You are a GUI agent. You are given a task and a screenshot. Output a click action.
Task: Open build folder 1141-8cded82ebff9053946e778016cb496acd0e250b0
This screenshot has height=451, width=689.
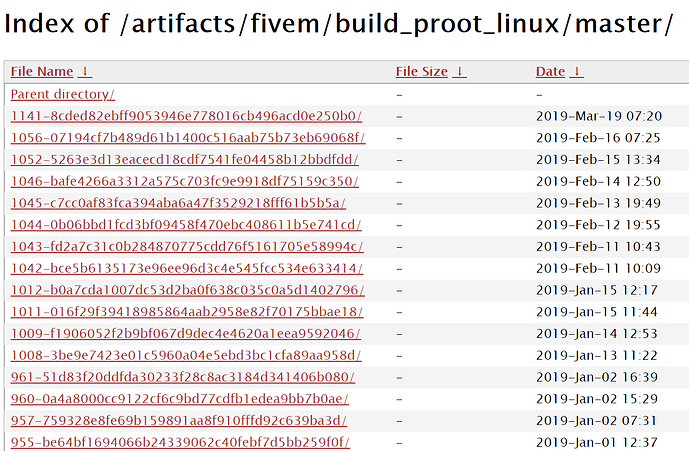click(186, 116)
